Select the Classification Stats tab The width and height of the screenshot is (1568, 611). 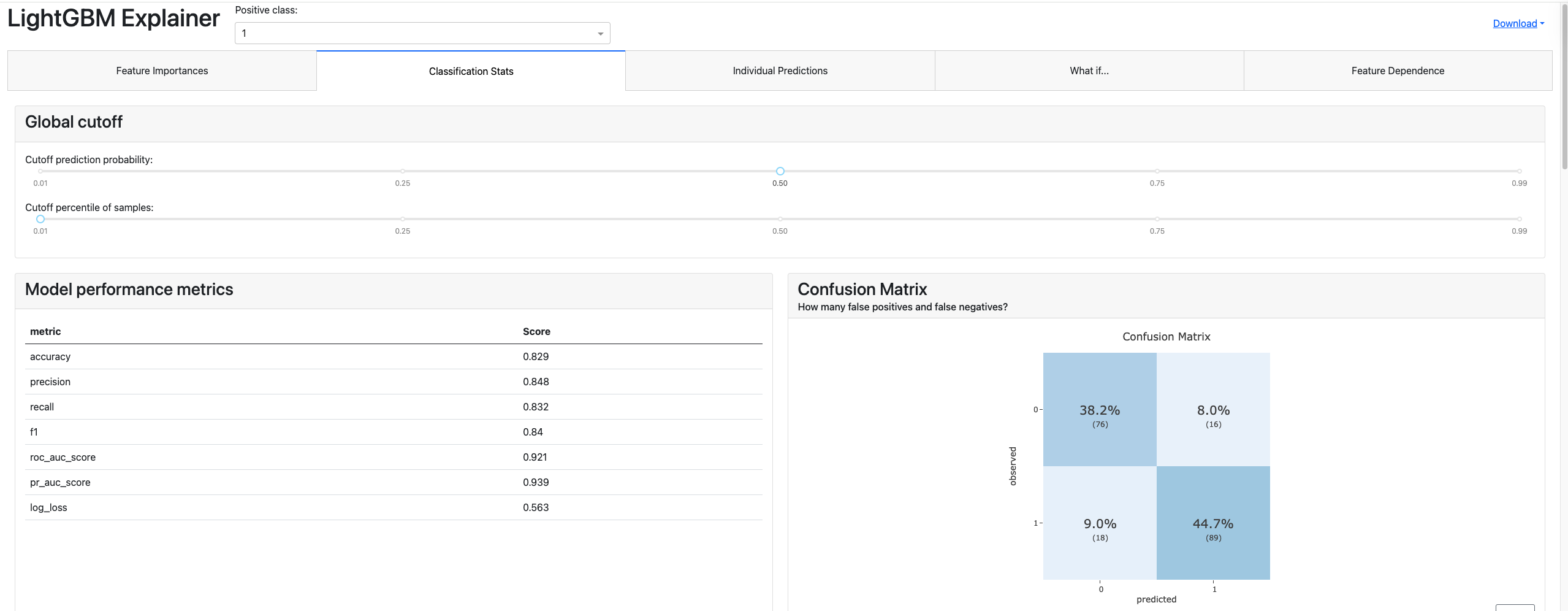pyautogui.click(x=471, y=71)
